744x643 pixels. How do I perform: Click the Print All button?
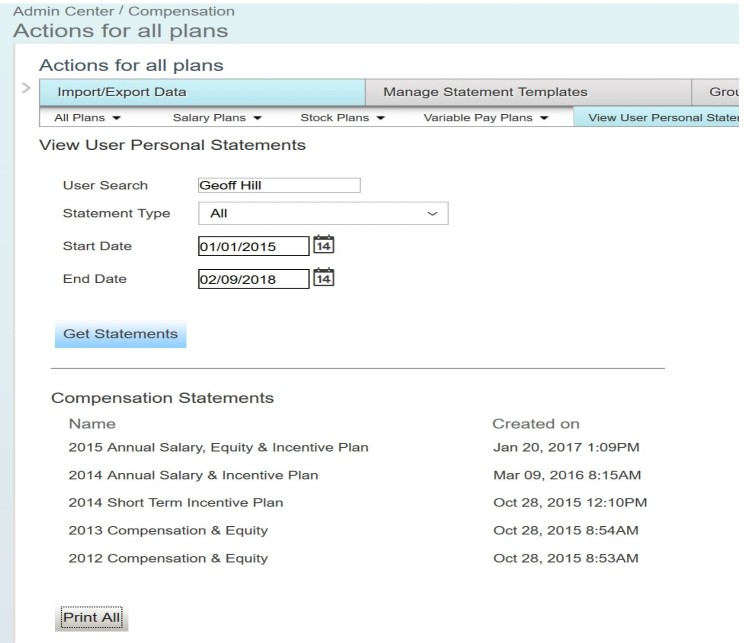click(92, 618)
